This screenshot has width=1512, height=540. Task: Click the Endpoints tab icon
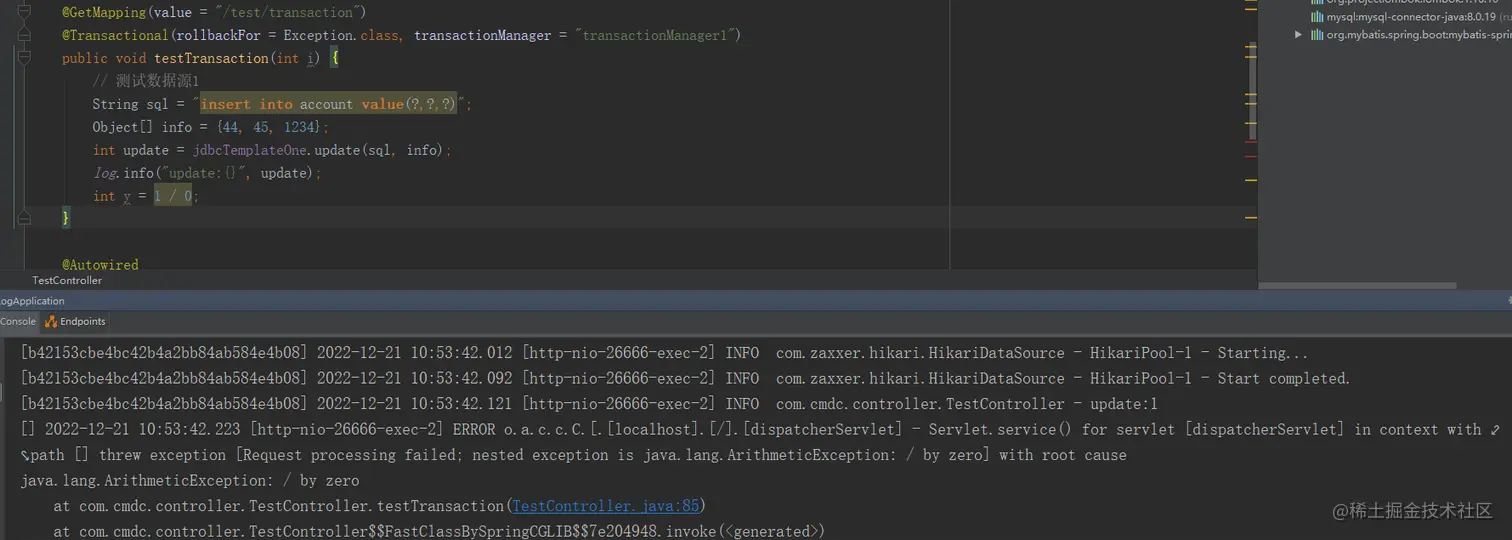pyautogui.click(x=50, y=322)
